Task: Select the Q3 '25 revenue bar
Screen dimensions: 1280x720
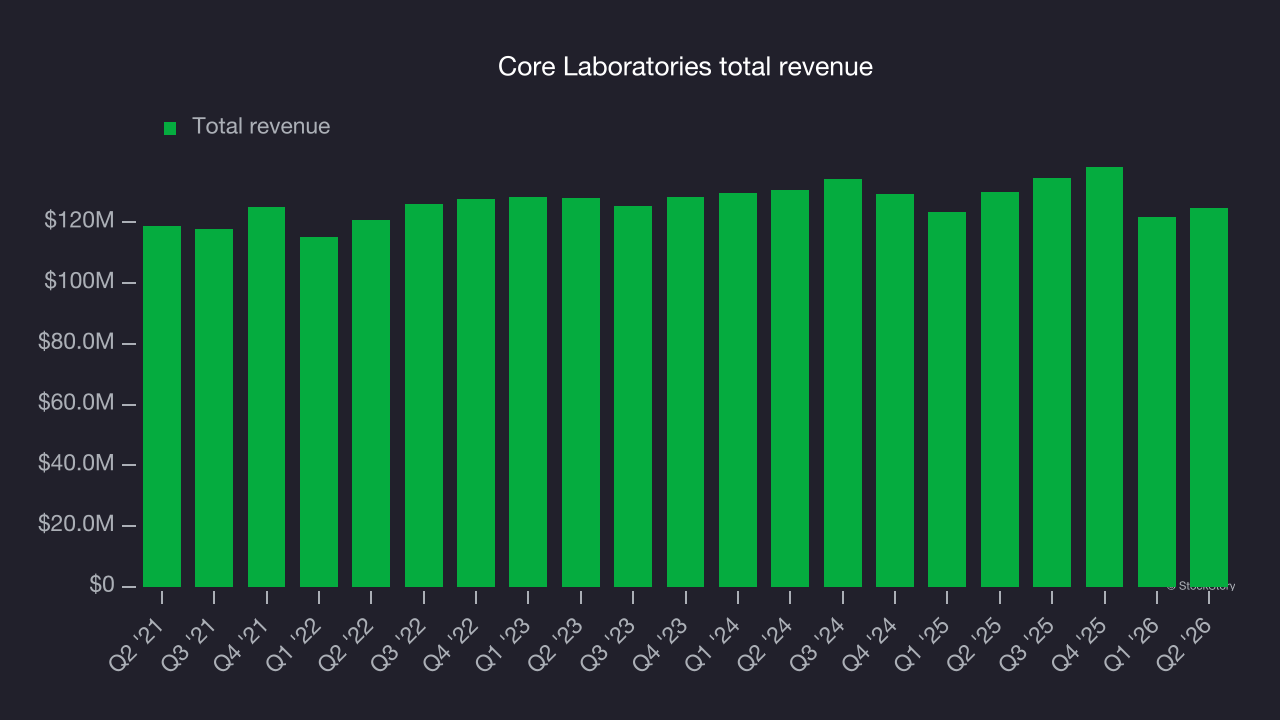Action: (1052, 382)
